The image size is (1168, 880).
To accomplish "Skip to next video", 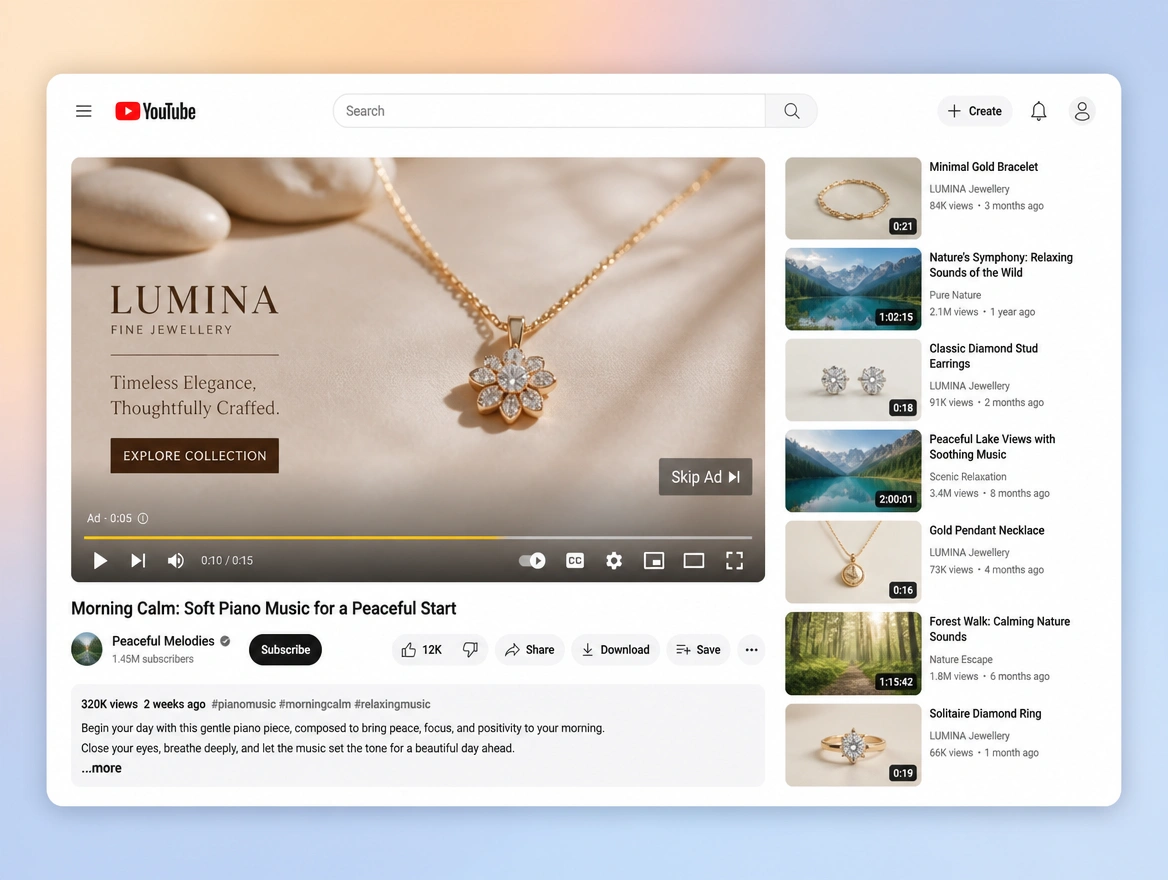I will [138, 560].
